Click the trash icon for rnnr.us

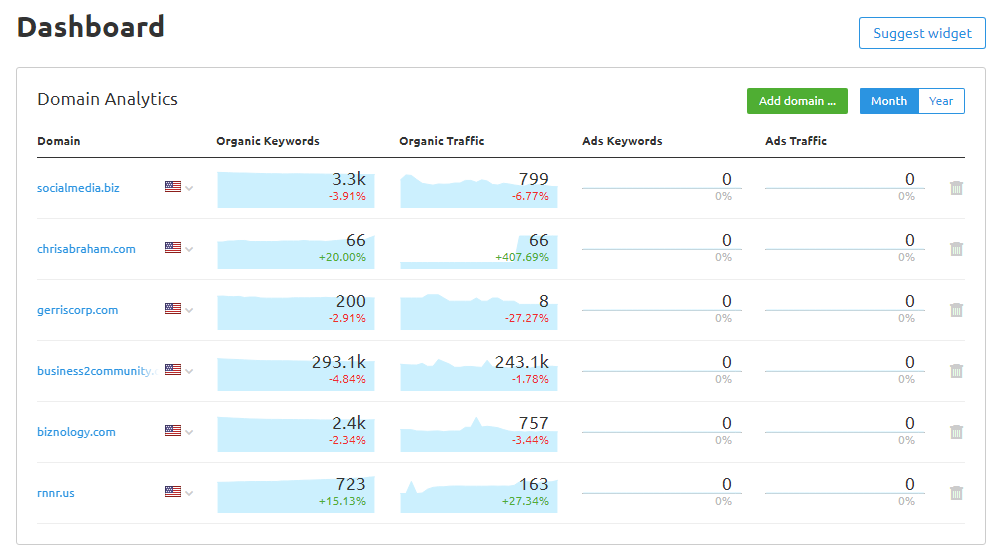[x=956, y=493]
